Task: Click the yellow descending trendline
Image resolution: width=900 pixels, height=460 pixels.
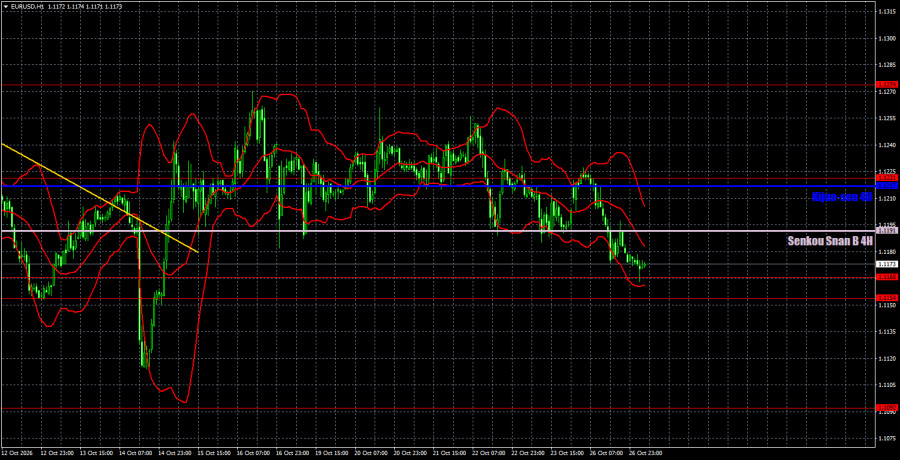Action: point(100,198)
